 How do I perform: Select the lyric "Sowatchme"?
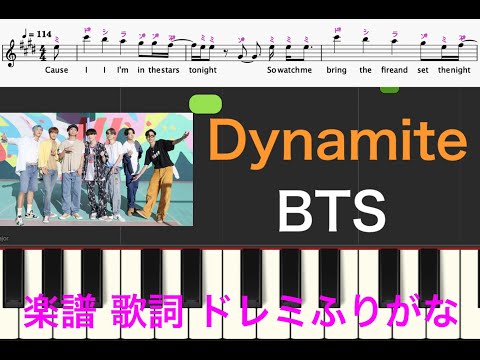click(289, 70)
